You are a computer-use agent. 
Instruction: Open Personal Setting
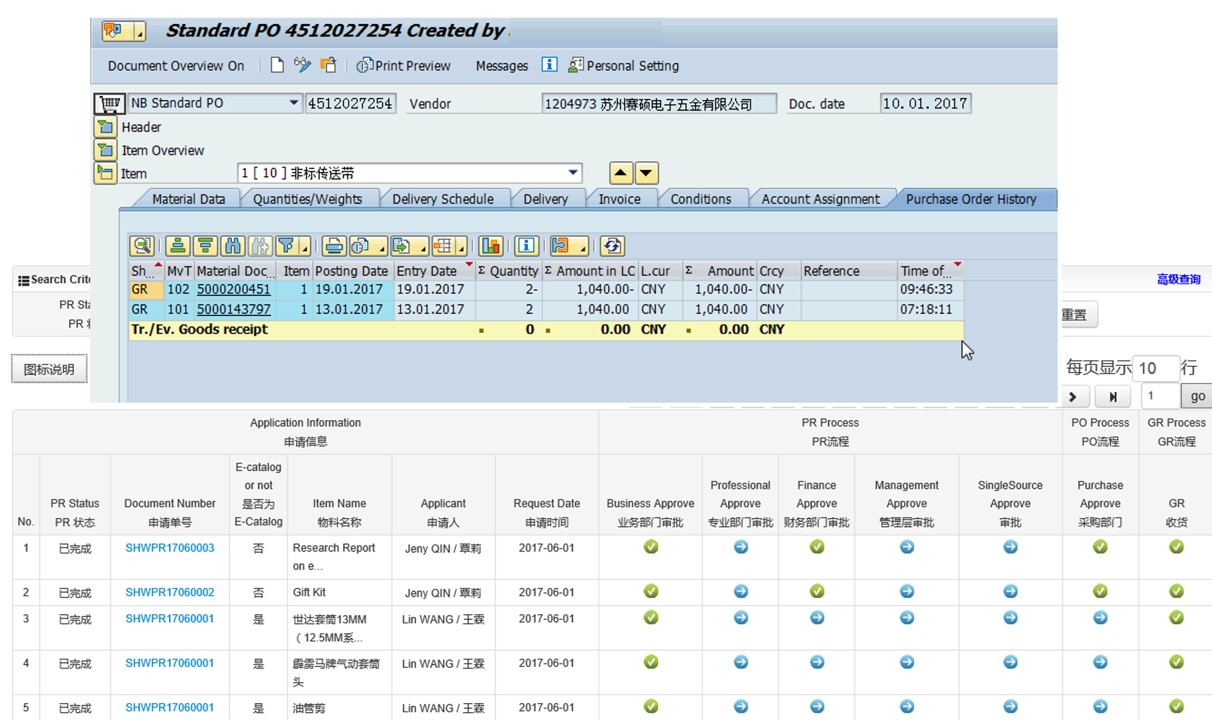[x=623, y=66]
